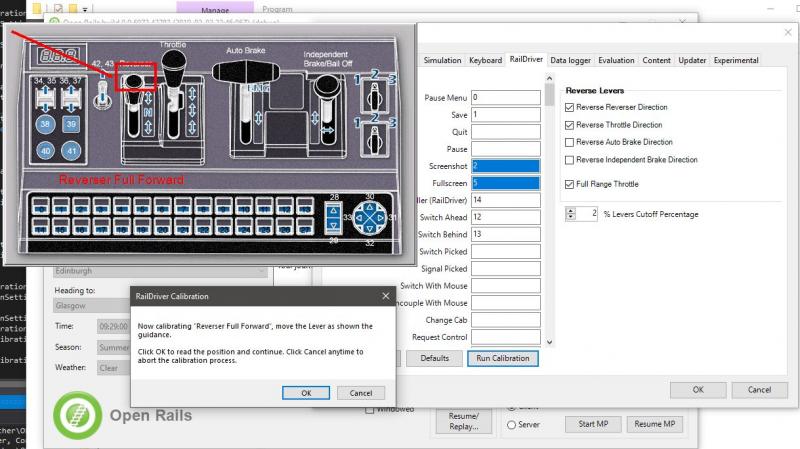Click Start MP in main window
Screen dimensions: 800x449
coord(593,424)
